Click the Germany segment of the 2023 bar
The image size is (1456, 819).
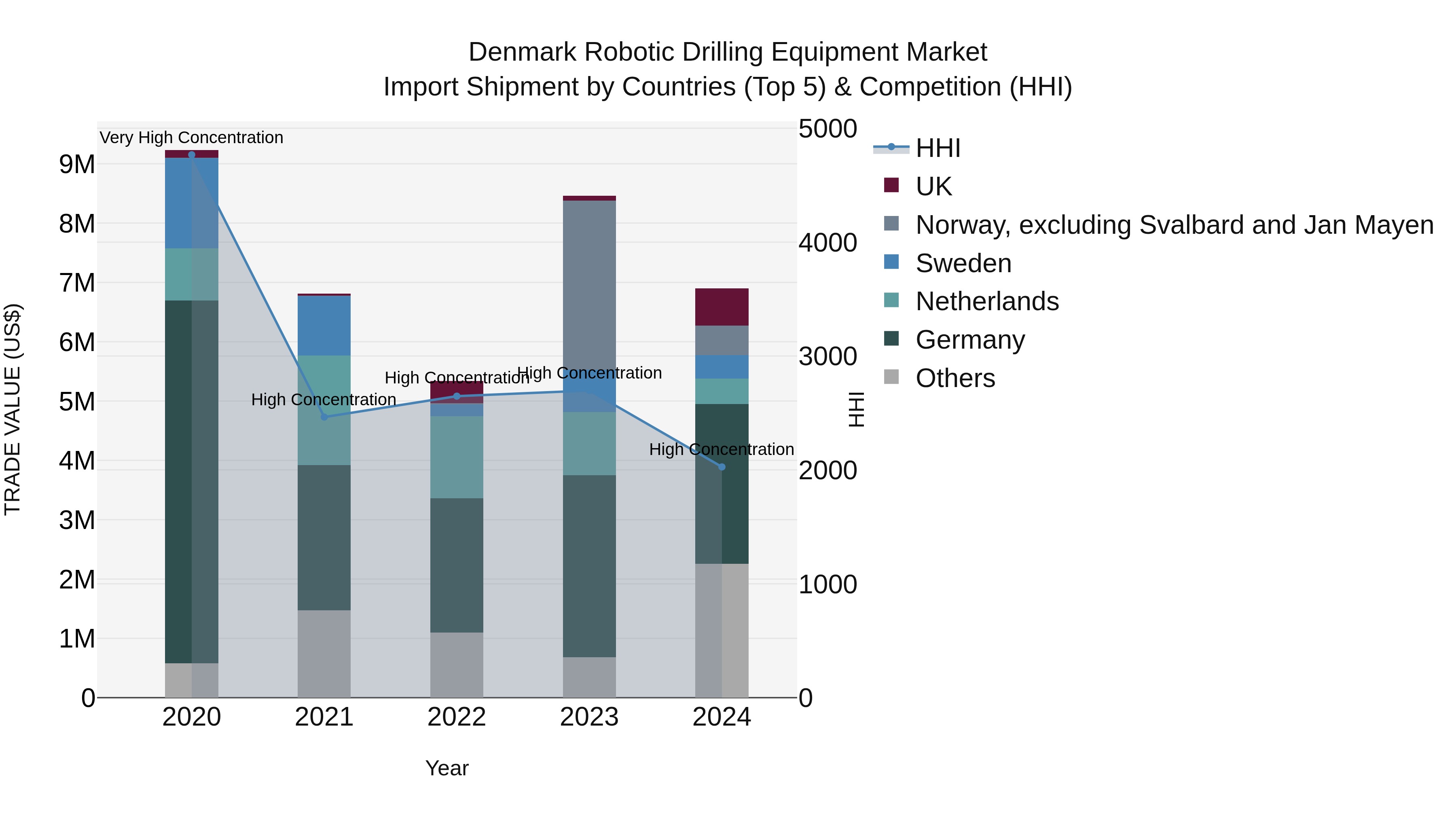590,566
